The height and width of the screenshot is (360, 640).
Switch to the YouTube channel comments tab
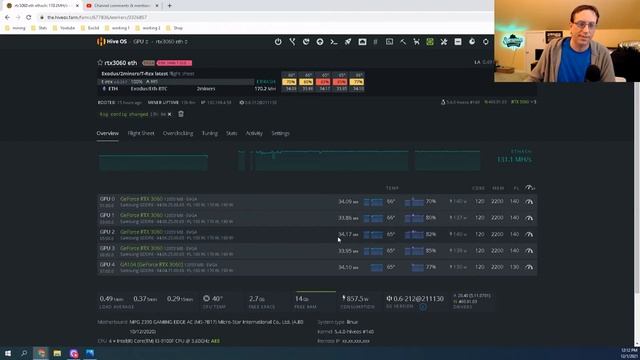click(122, 6)
